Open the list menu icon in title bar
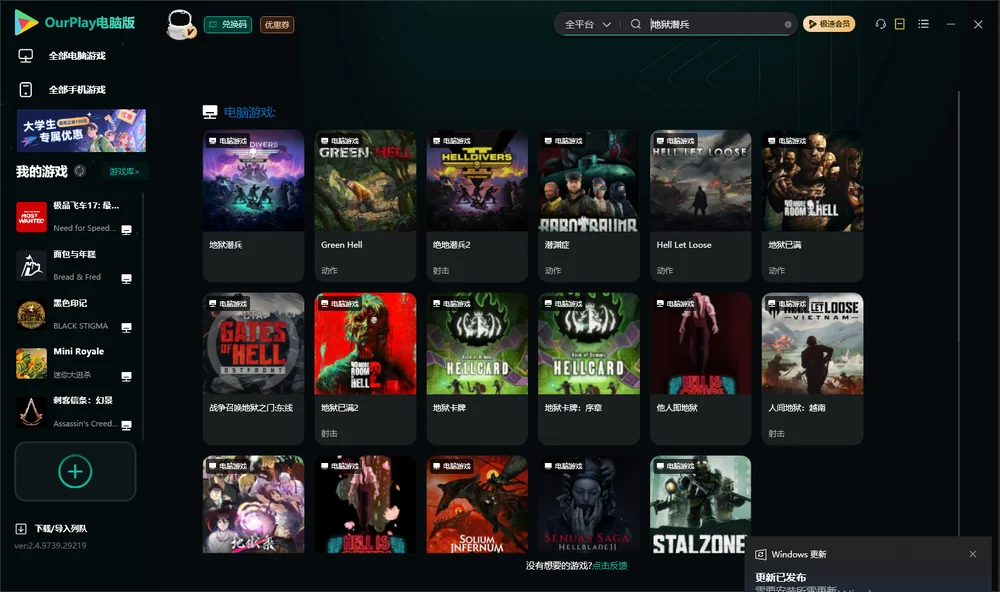Image resolution: width=1000 pixels, height=592 pixels. (923, 24)
